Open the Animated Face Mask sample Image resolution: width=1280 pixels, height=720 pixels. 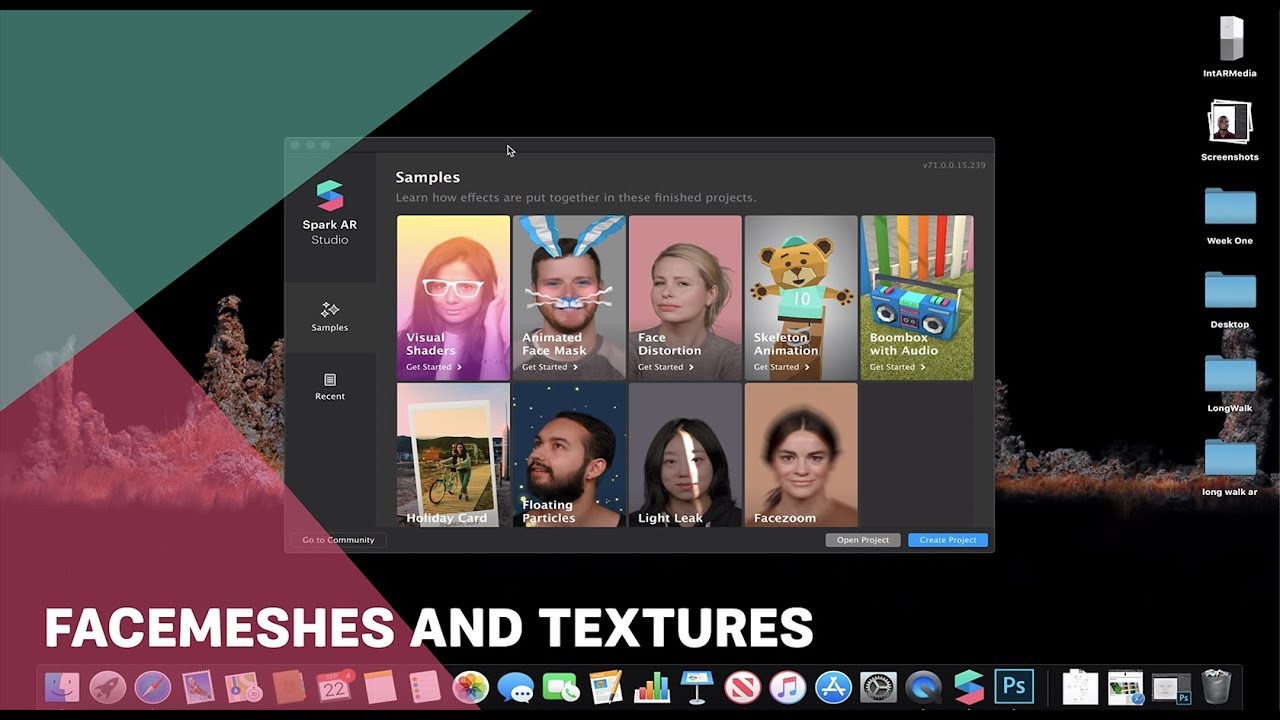coord(569,298)
